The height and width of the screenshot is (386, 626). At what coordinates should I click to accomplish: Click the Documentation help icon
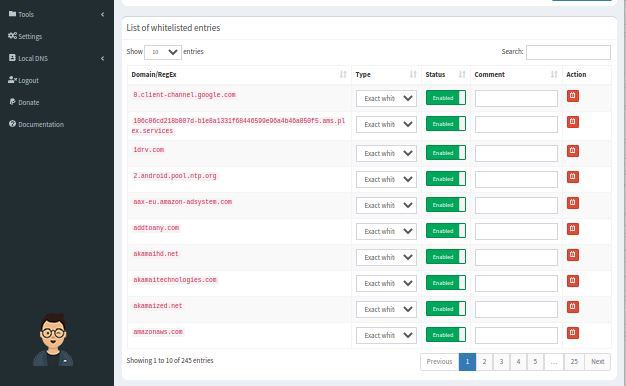point(12,123)
